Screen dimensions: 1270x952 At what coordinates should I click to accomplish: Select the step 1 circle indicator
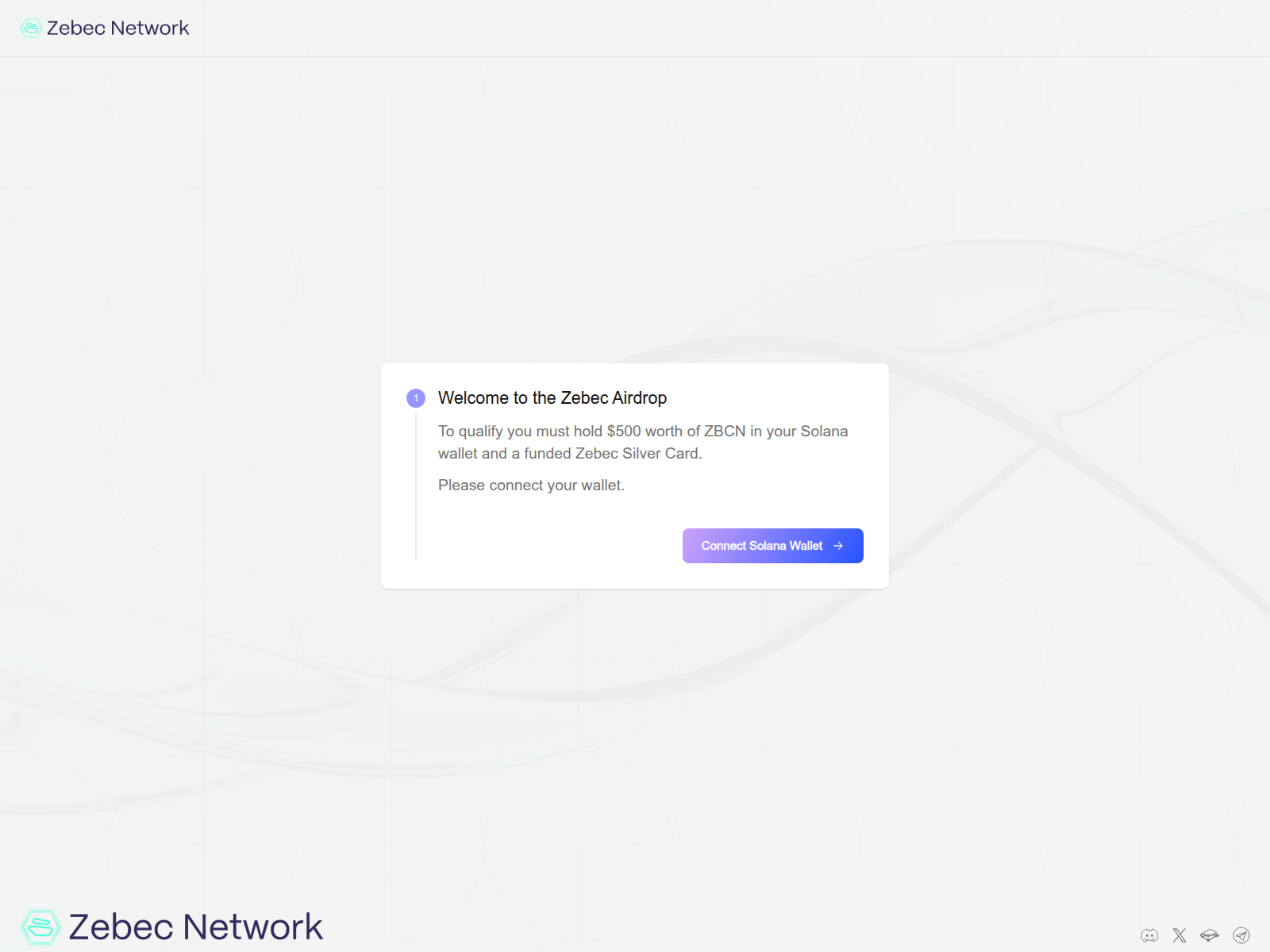tap(416, 398)
